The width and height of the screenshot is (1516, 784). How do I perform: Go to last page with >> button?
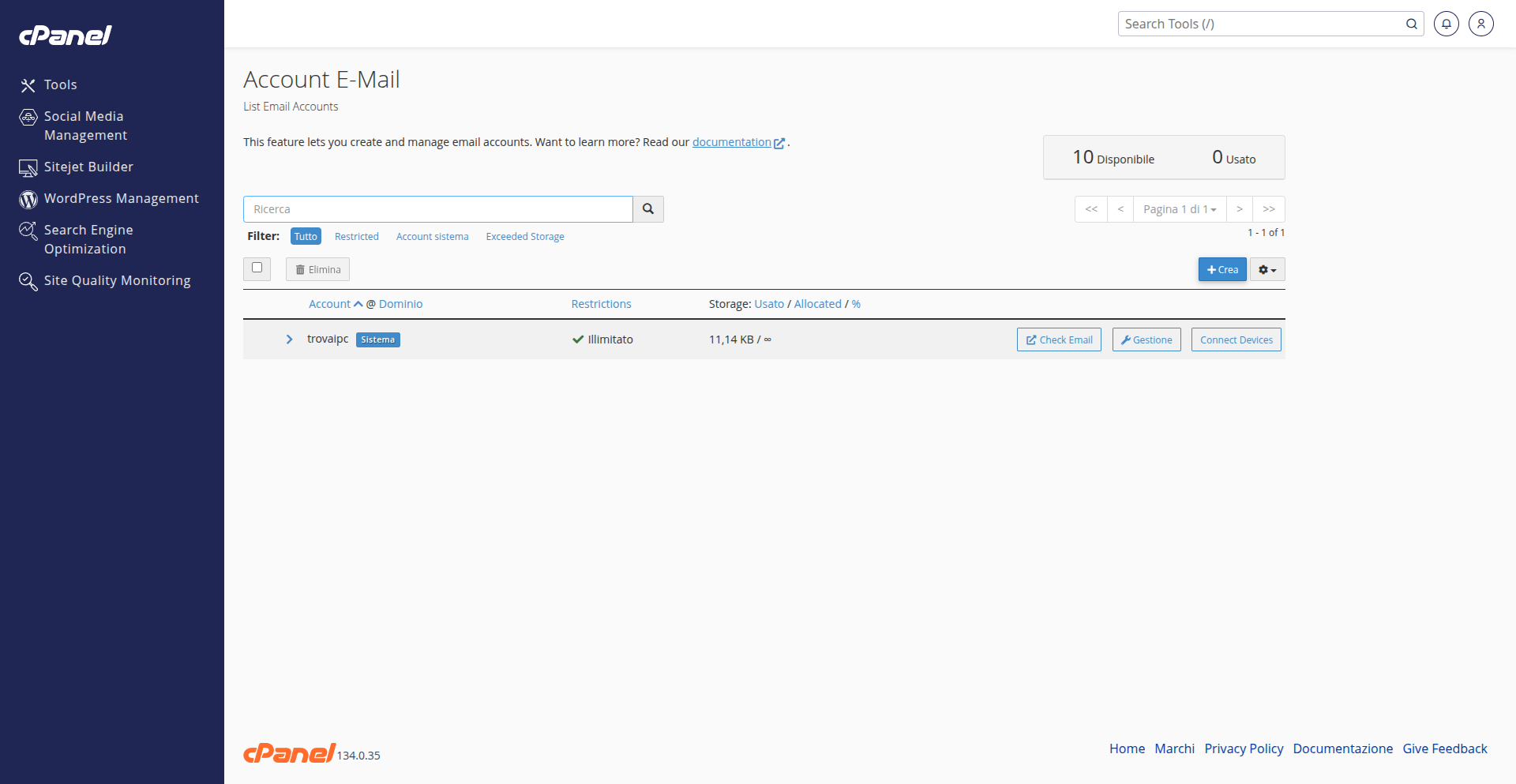coord(1269,209)
